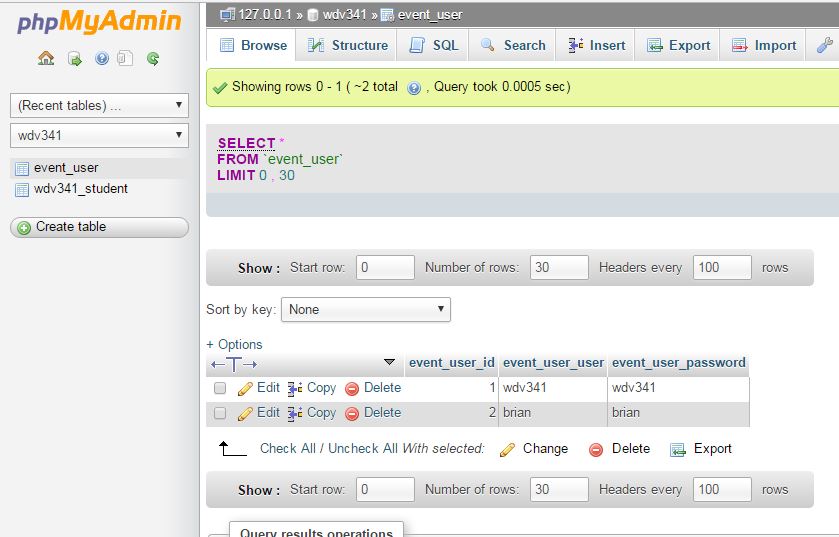Image resolution: width=839 pixels, height=537 pixels.
Task: Expand the + Options link
Action: pos(234,344)
